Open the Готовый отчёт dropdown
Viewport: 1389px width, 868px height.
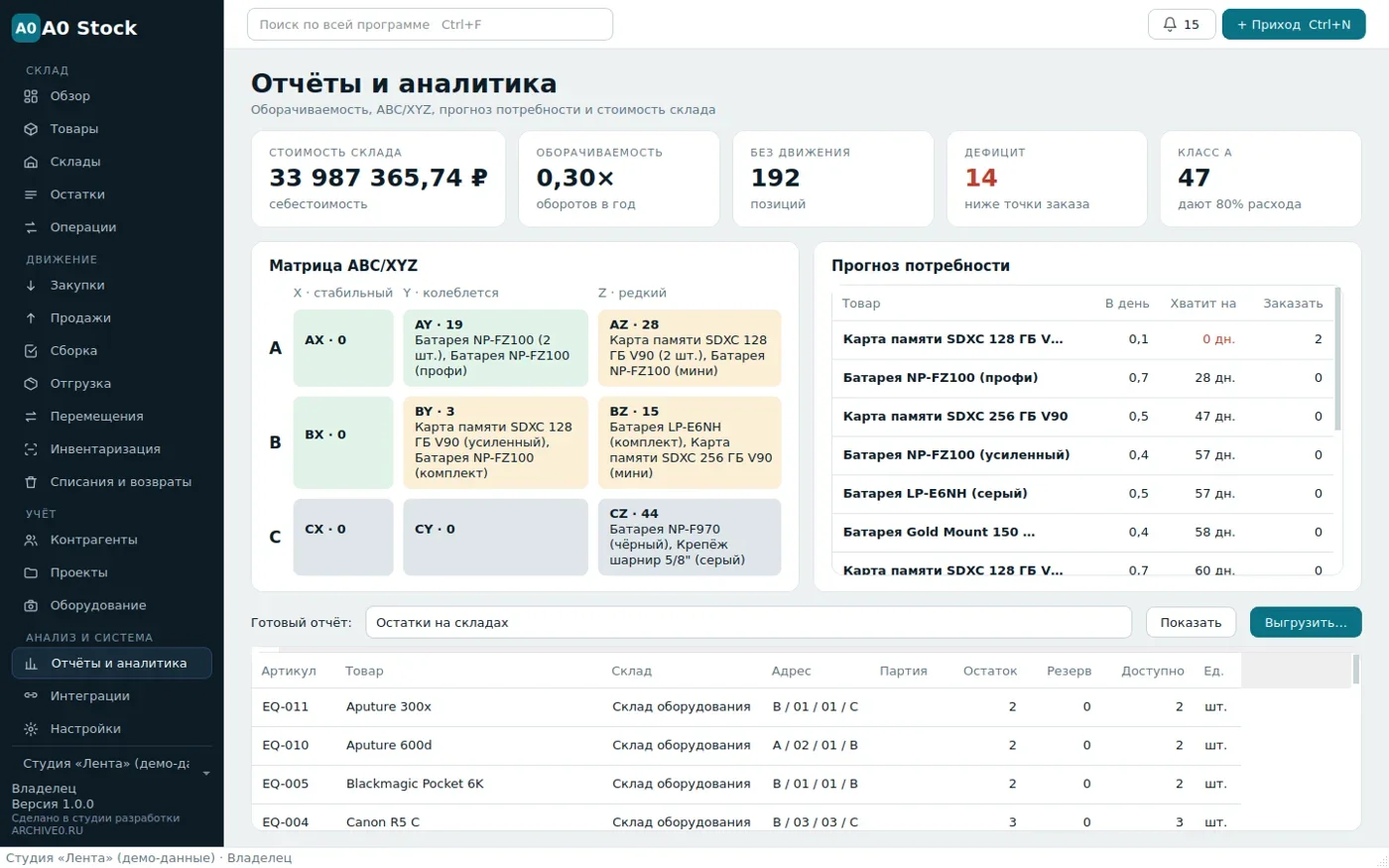(x=748, y=623)
